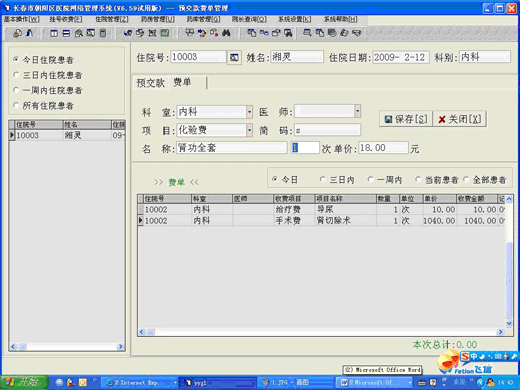Click the 单价 field showing 18.00
Screen dimensions: 520x390
[383, 148]
